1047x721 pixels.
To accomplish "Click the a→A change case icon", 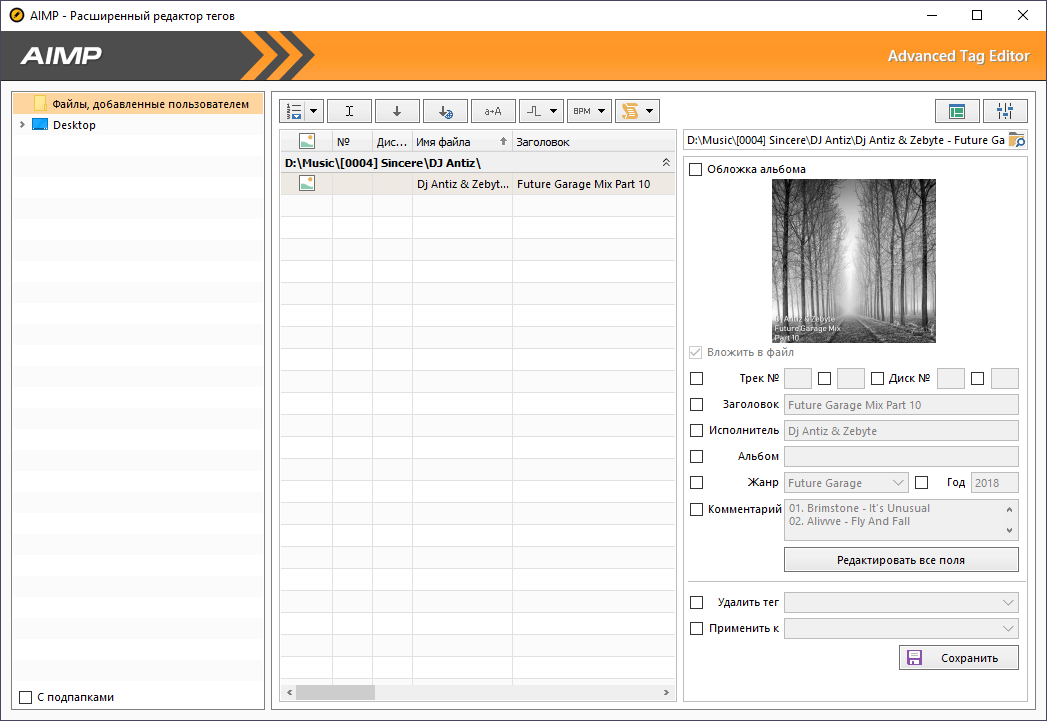I will point(493,111).
